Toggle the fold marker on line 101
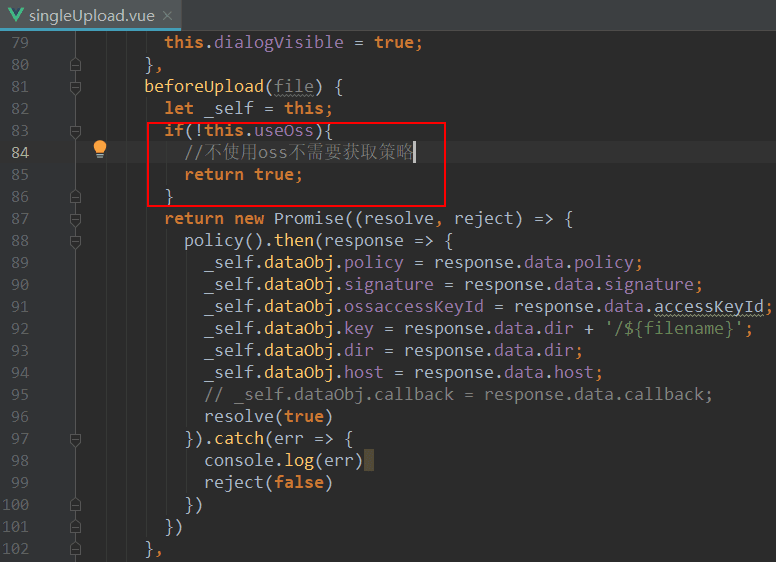Image resolution: width=776 pixels, height=562 pixels. click(x=75, y=527)
